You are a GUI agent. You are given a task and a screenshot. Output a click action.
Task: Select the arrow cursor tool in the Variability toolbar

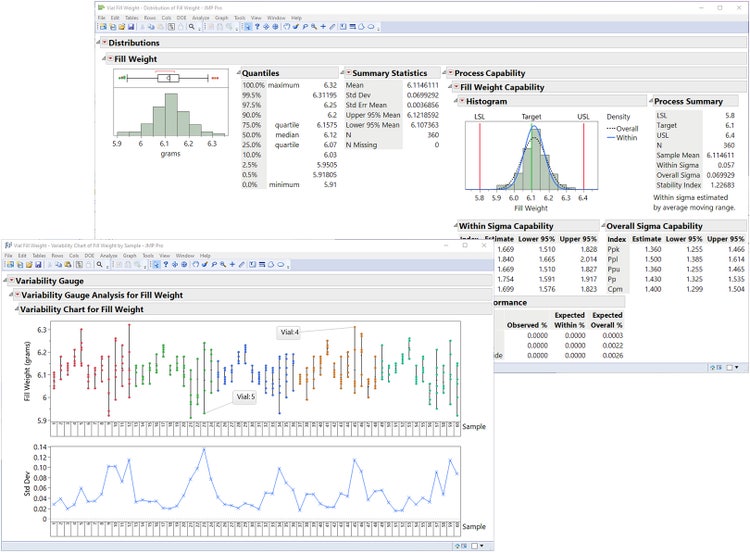(x=155, y=265)
